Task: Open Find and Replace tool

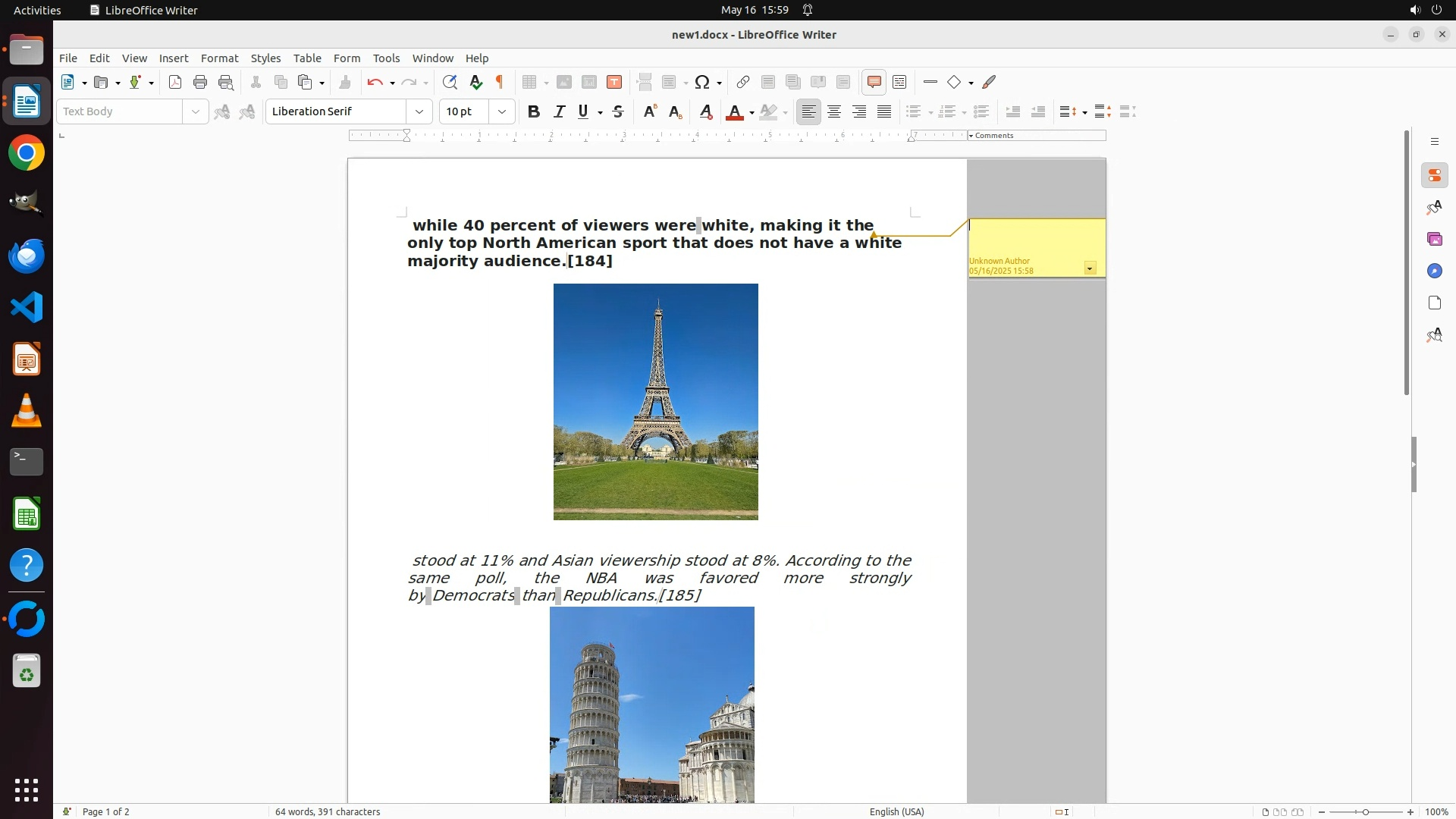Action: point(450,83)
